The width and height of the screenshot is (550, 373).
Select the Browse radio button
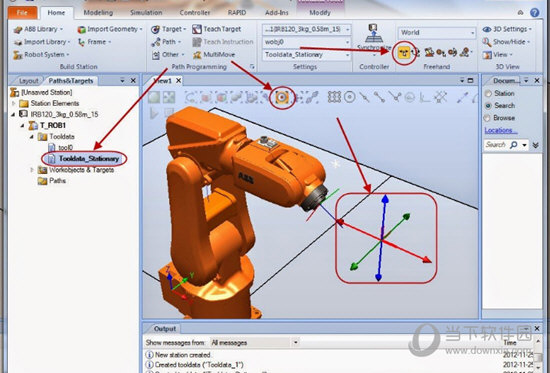488,118
